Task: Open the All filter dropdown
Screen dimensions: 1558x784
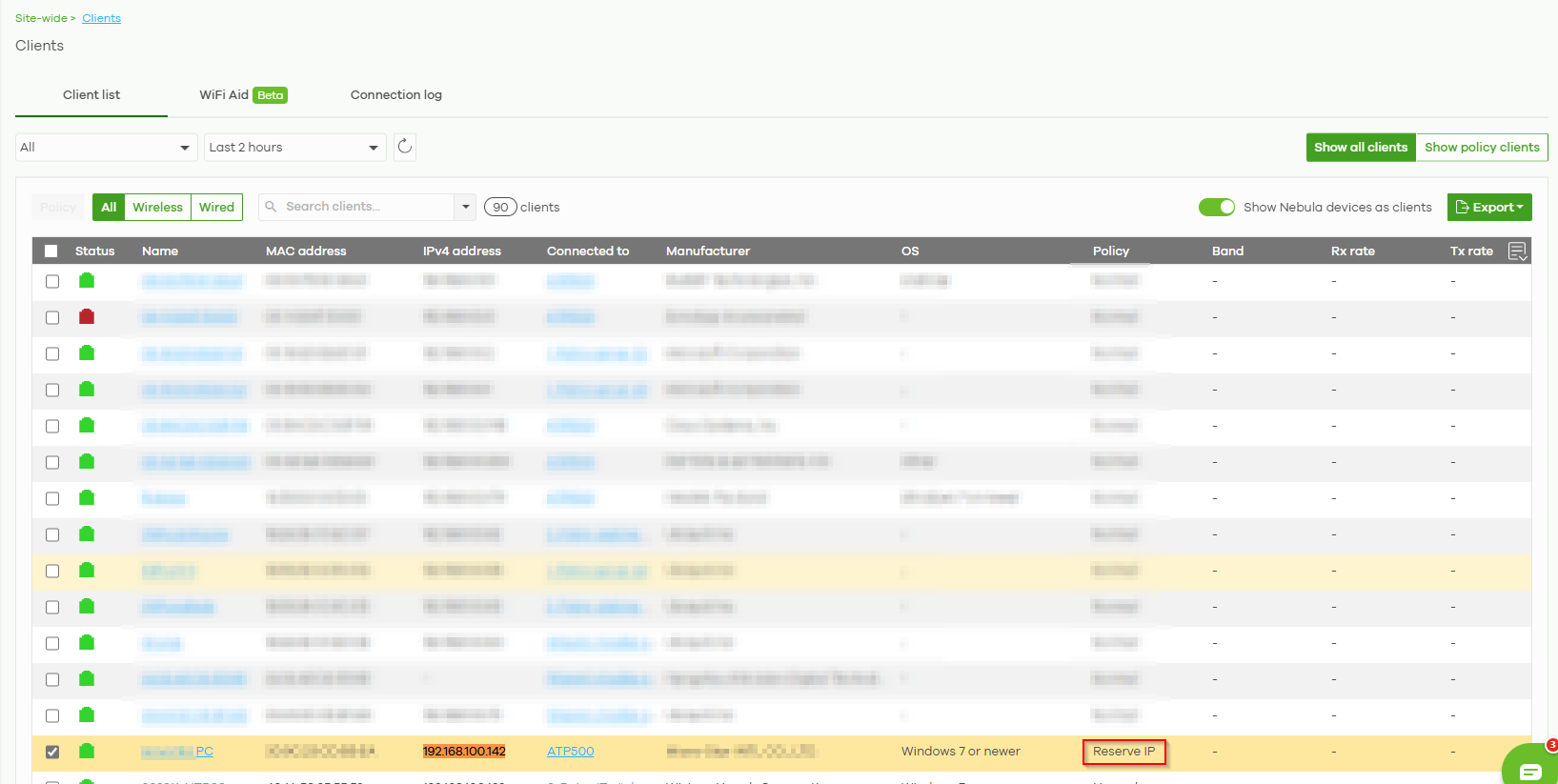Action: pyautogui.click(x=107, y=148)
